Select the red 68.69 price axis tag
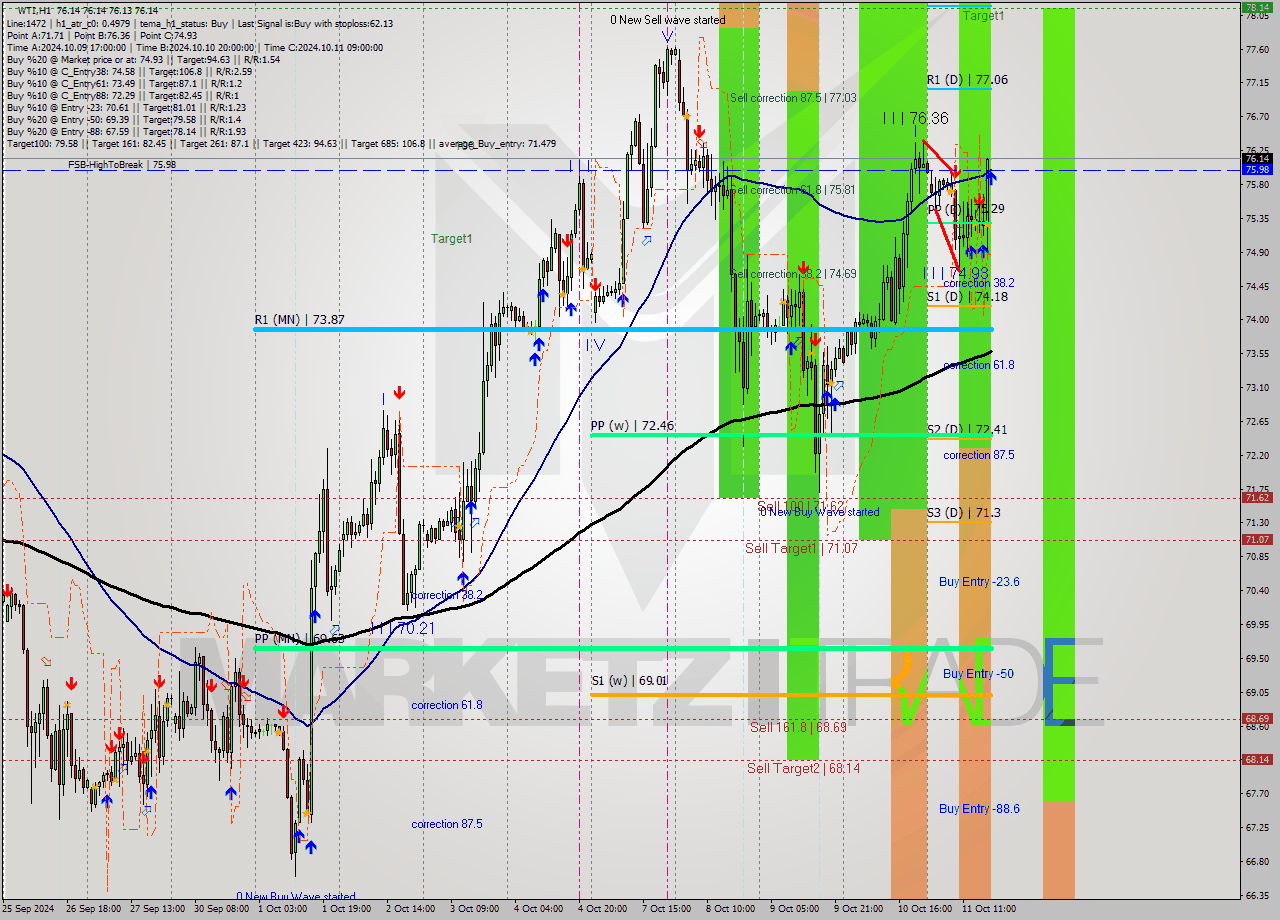The height and width of the screenshot is (920, 1280). [x=1257, y=718]
